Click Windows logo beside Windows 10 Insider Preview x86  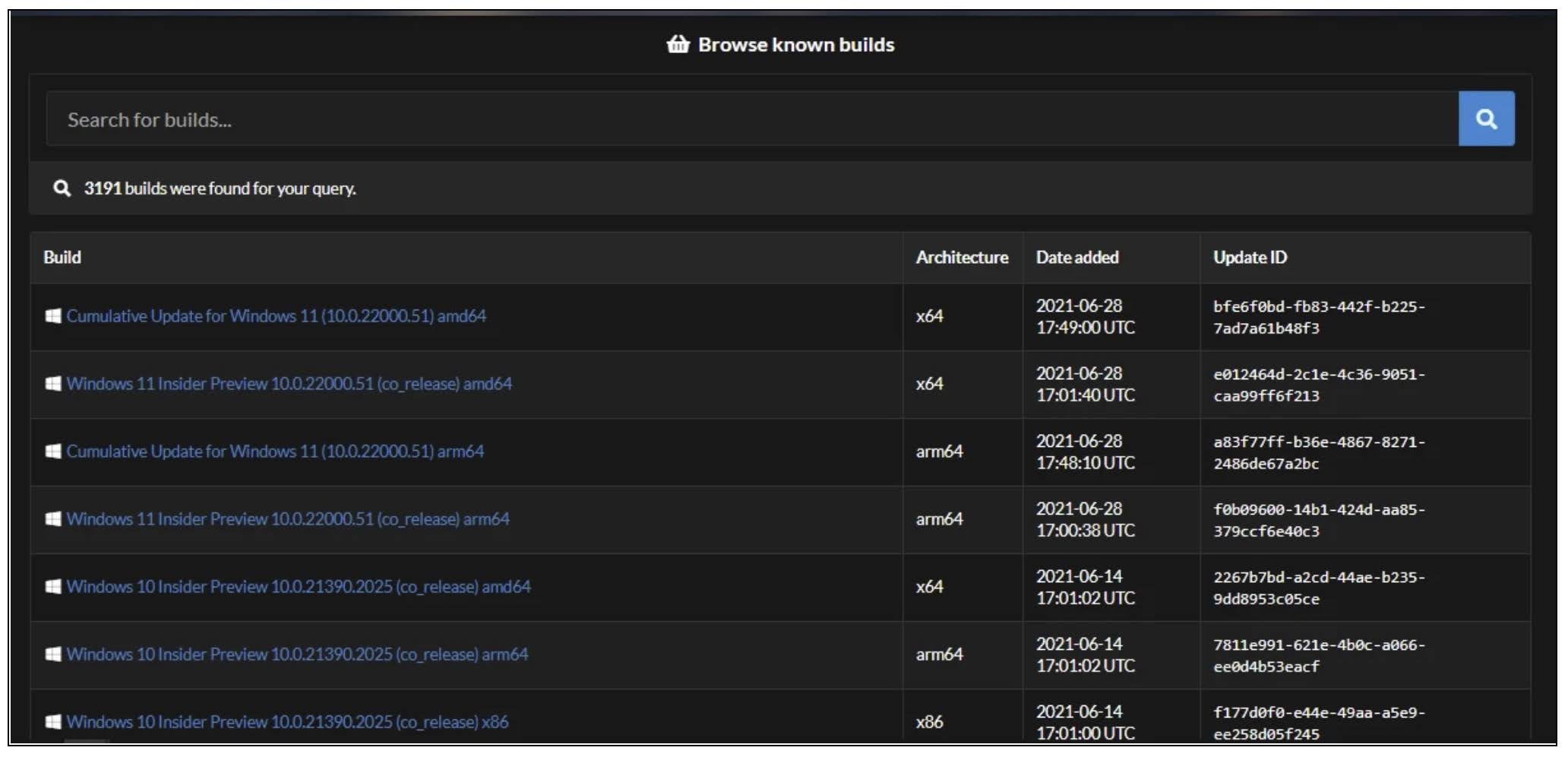point(53,722)
